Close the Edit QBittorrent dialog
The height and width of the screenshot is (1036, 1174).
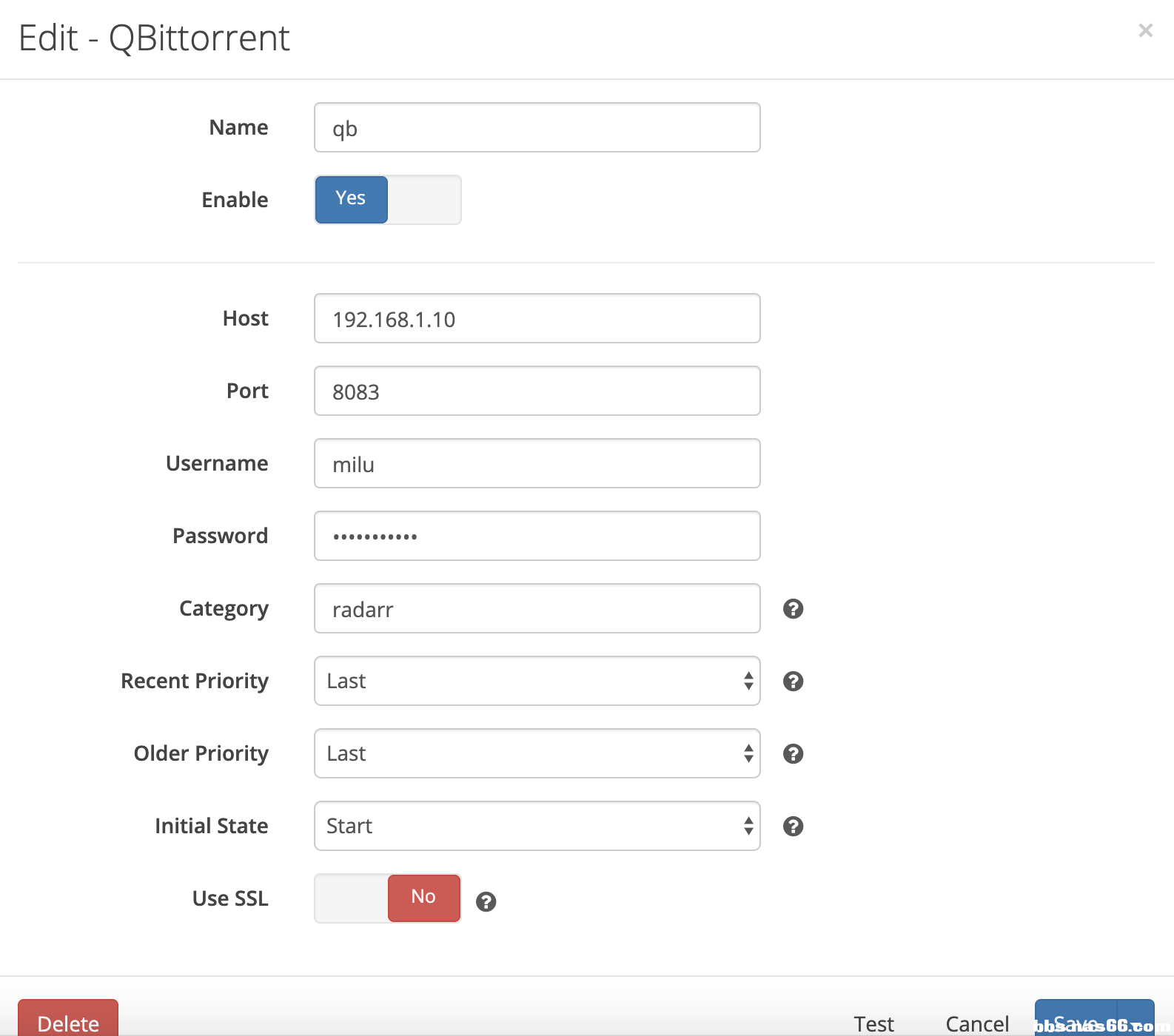1145,30
